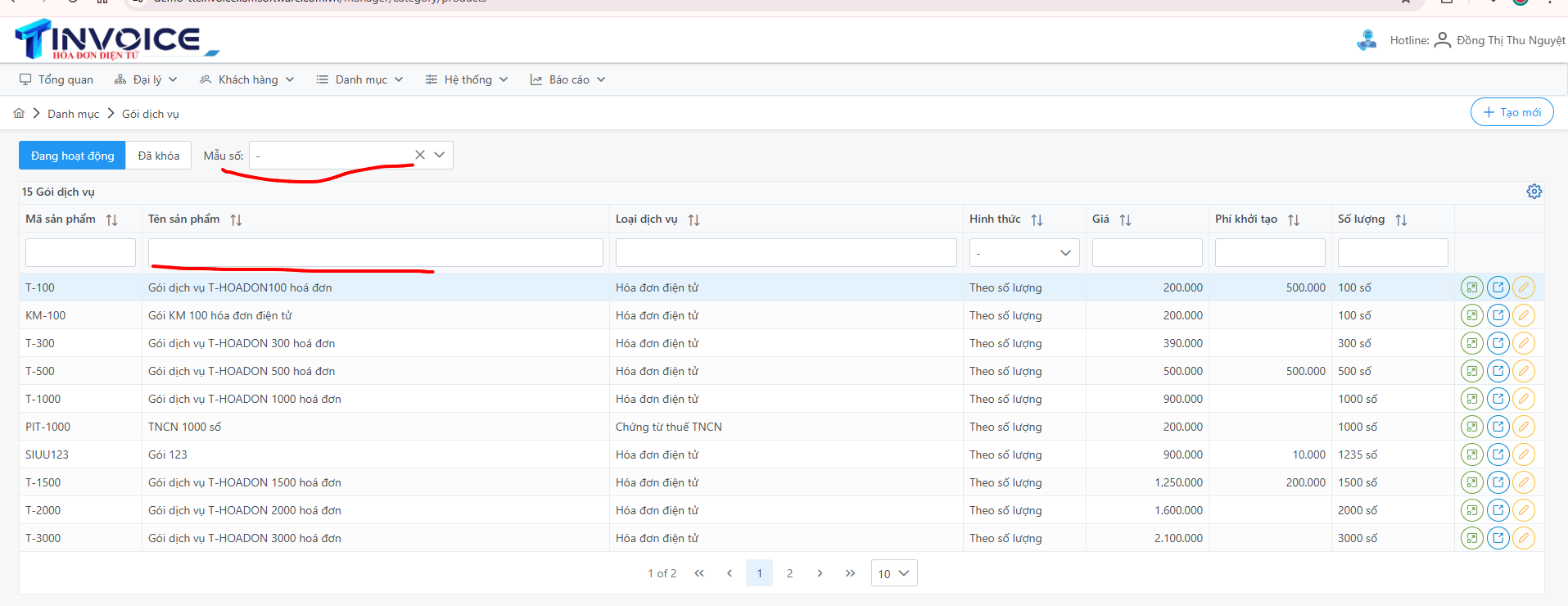This screenshot has height=606, width=1568.
Task: Open the rows-per-page dropdown showing 10
Action: point(894,573)
